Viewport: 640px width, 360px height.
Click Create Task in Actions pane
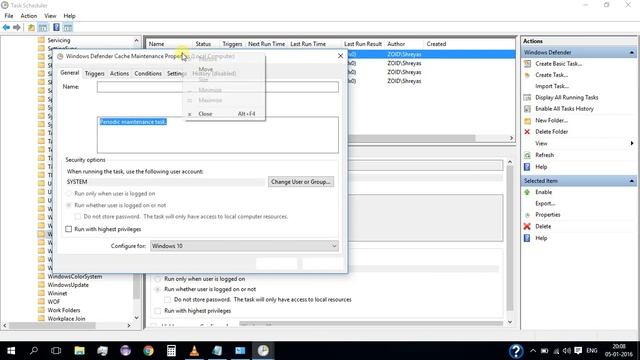(x=551, y=75)
